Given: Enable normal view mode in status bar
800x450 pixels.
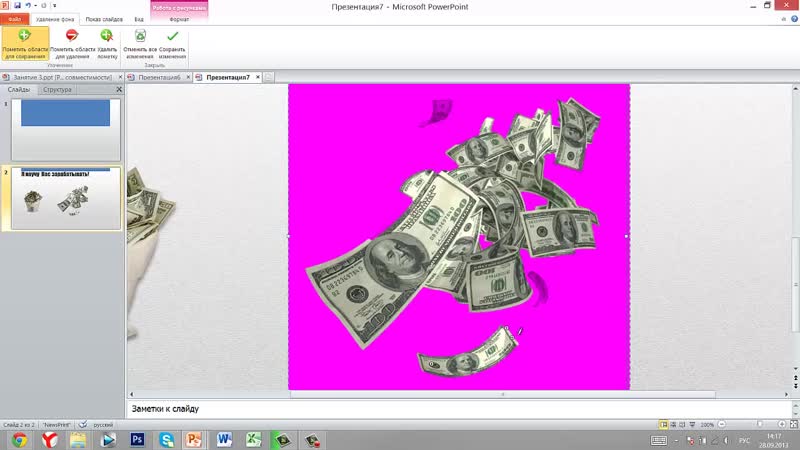Looking at the screenshot, I should click(664, 424).
